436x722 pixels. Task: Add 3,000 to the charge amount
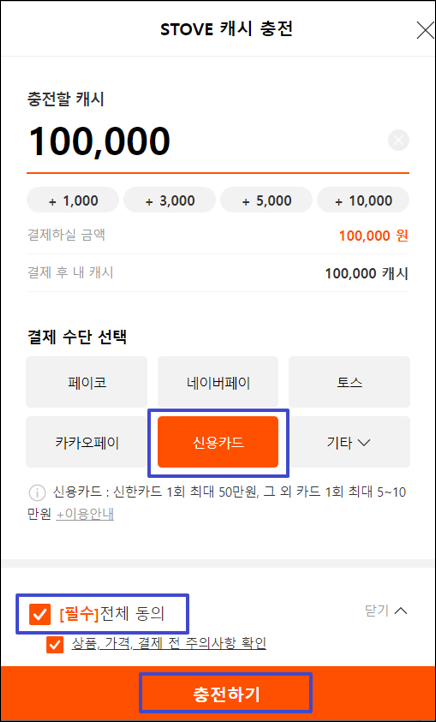click(170, 200)
